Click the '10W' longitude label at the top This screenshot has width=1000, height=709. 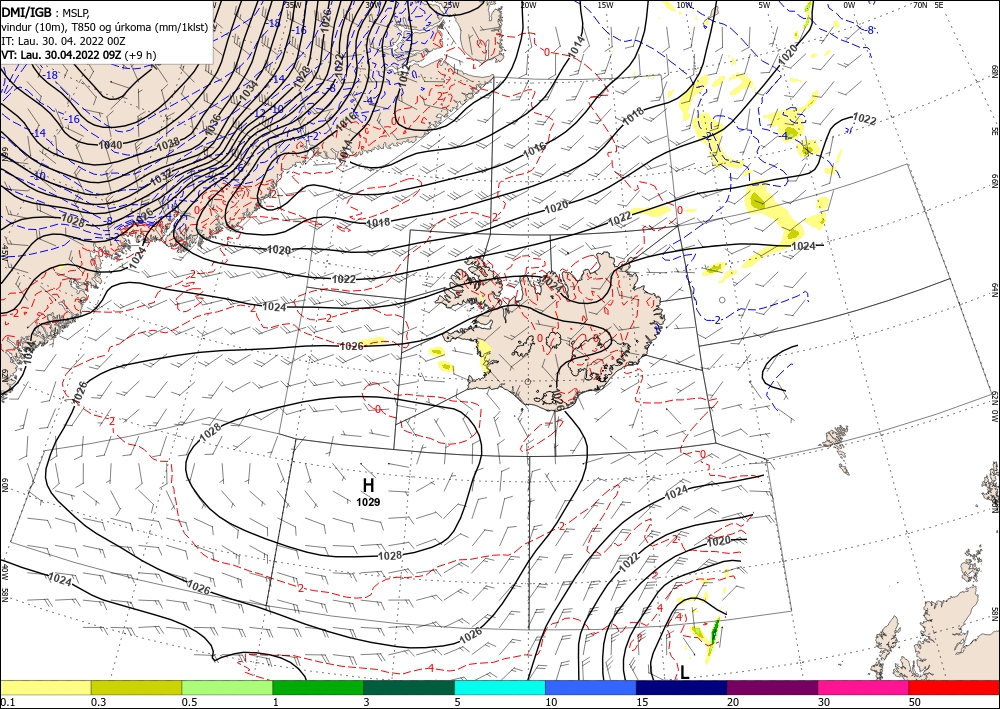point(684,5)
